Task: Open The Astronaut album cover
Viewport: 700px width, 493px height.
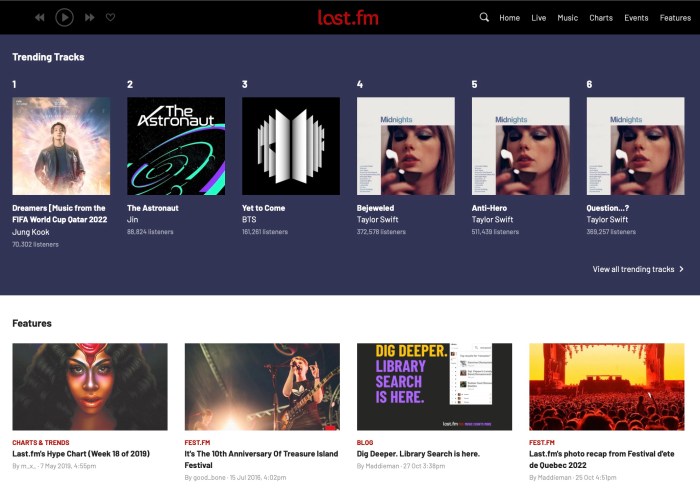Action: click(176, 146)
